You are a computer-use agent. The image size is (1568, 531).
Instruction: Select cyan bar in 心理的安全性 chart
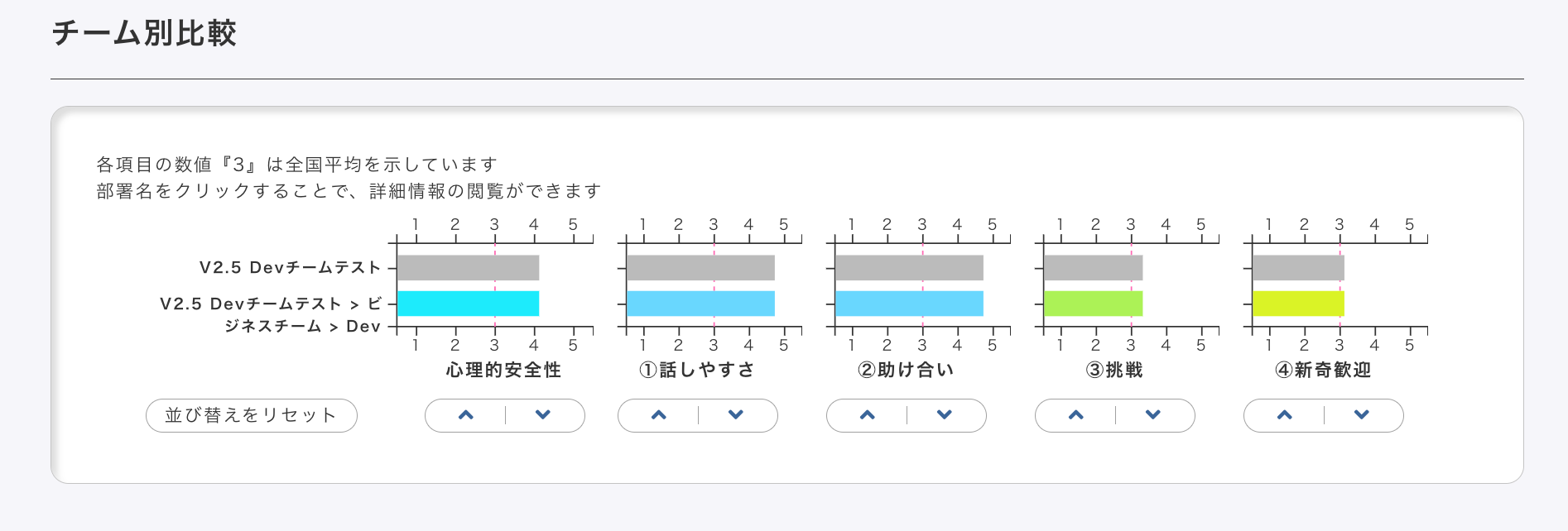pos(468,304)
